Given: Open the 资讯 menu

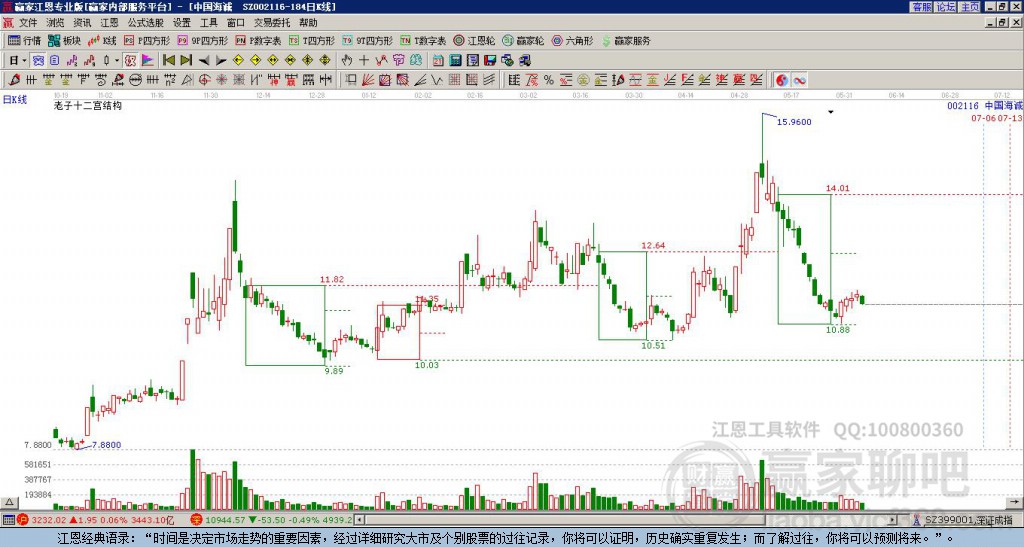Looking at the screenshot, I should click(x=82, y=23).
